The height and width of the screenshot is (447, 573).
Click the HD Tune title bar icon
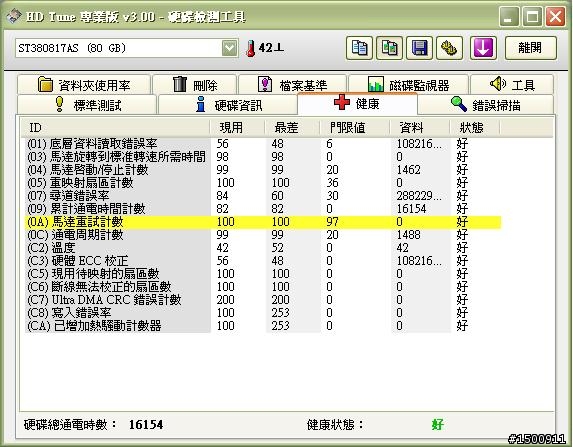14,15
